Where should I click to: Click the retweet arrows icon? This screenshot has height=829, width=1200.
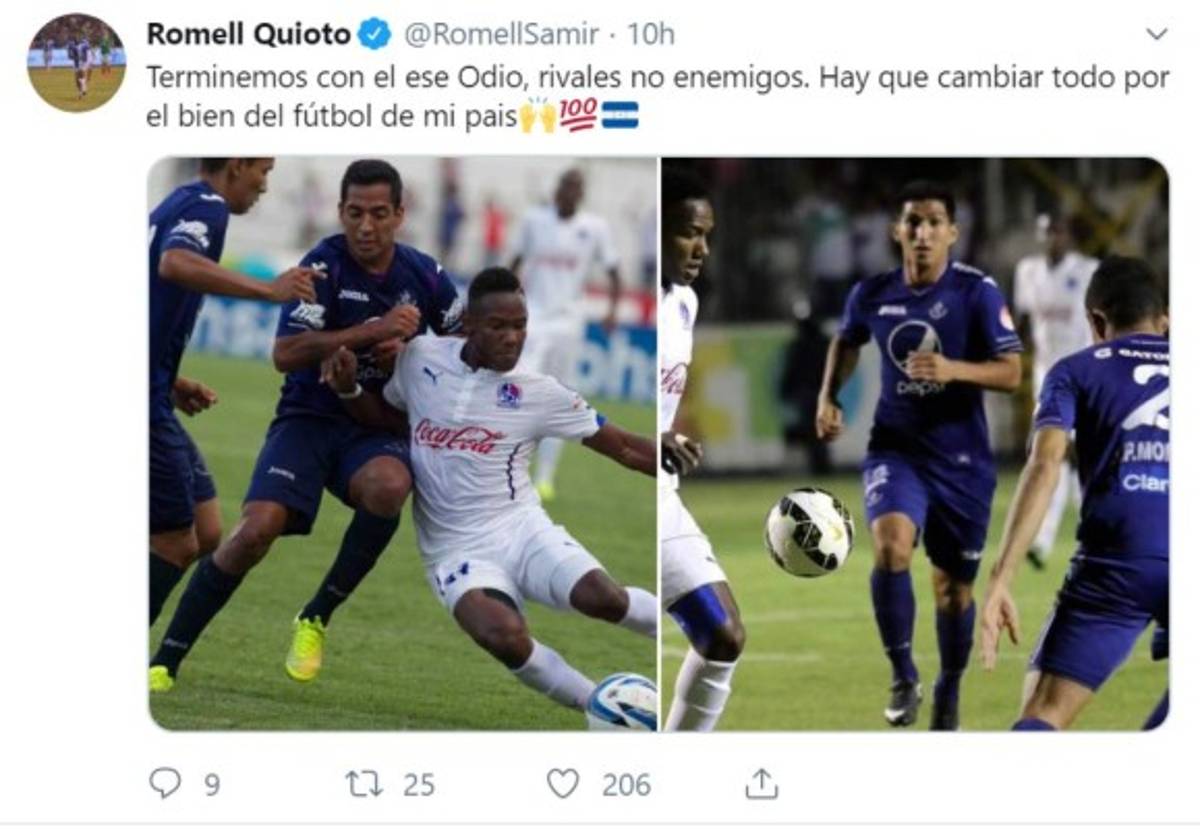click(x=364, y=784)
